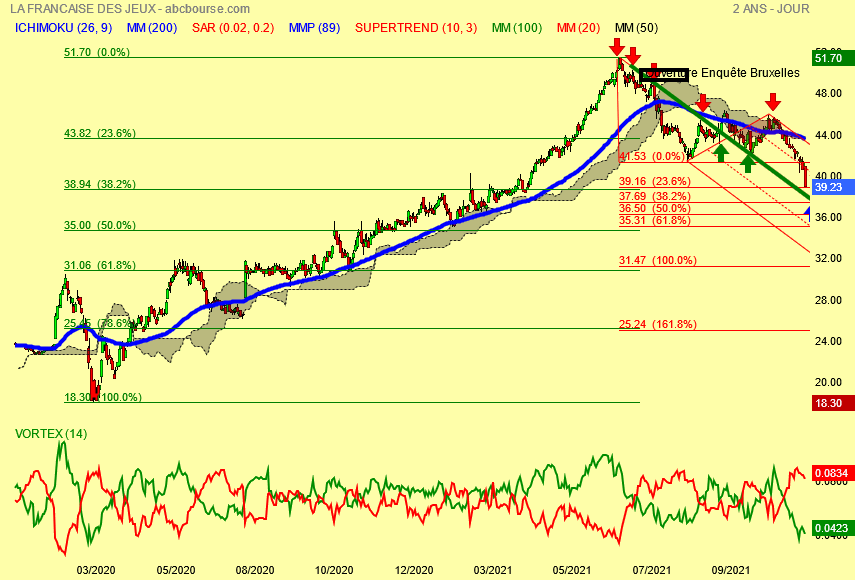This screenshot has height=580, width=855.
Task: Select the red 41.53 (0.0%) retracement label
Action: (x=652, y=156)
